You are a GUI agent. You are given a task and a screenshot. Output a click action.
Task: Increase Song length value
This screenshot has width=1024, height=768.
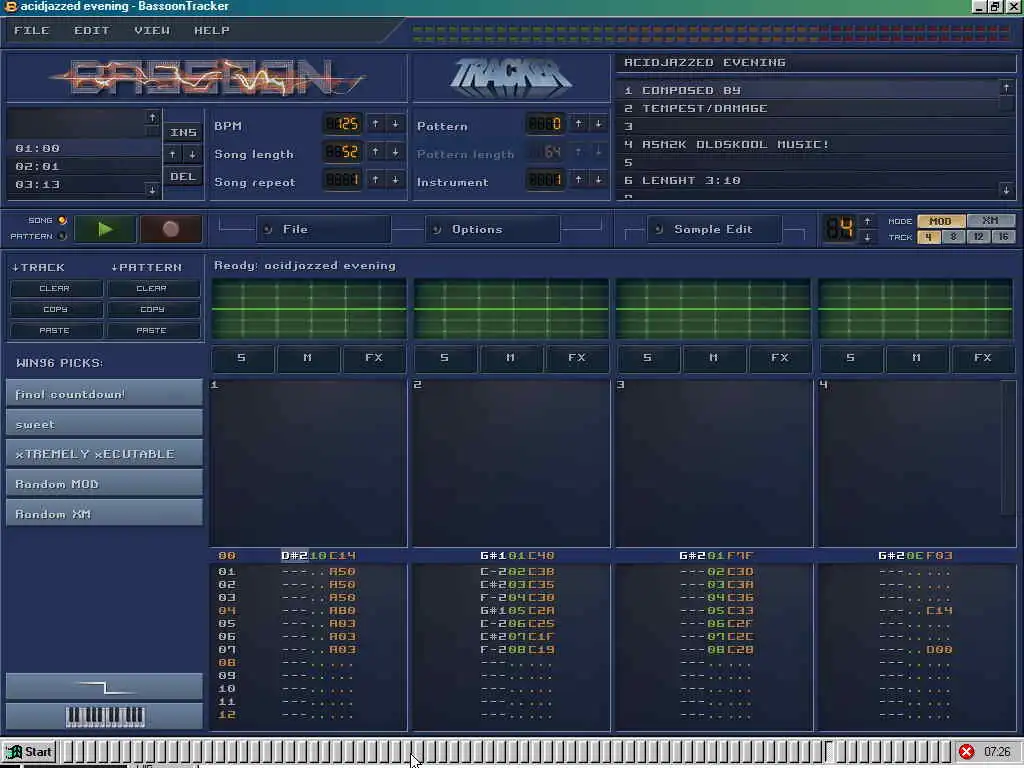pyautogui.click(x=376, y=152)
